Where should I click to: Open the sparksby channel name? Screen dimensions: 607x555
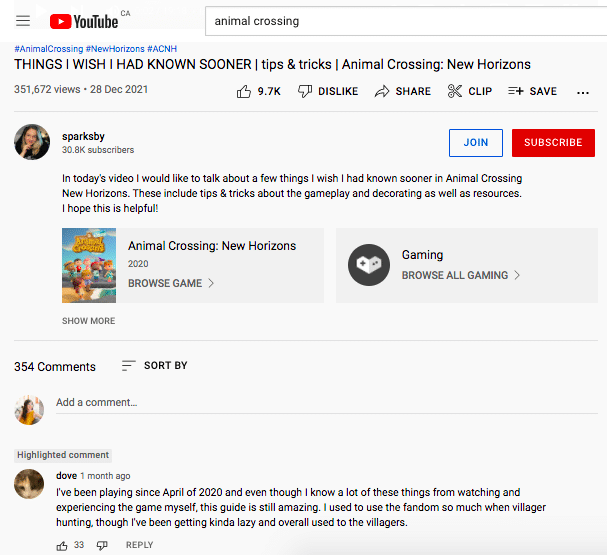[x=83, y=136]
